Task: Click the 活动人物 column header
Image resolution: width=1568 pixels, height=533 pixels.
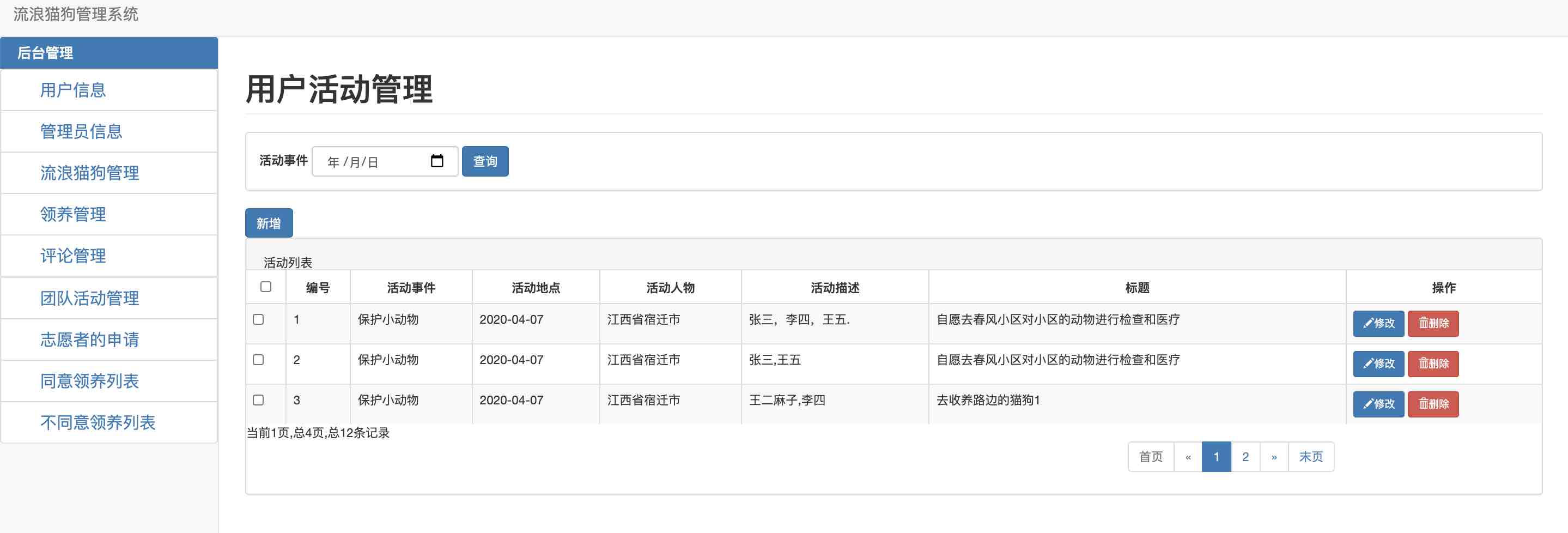Action: point(670,288)
